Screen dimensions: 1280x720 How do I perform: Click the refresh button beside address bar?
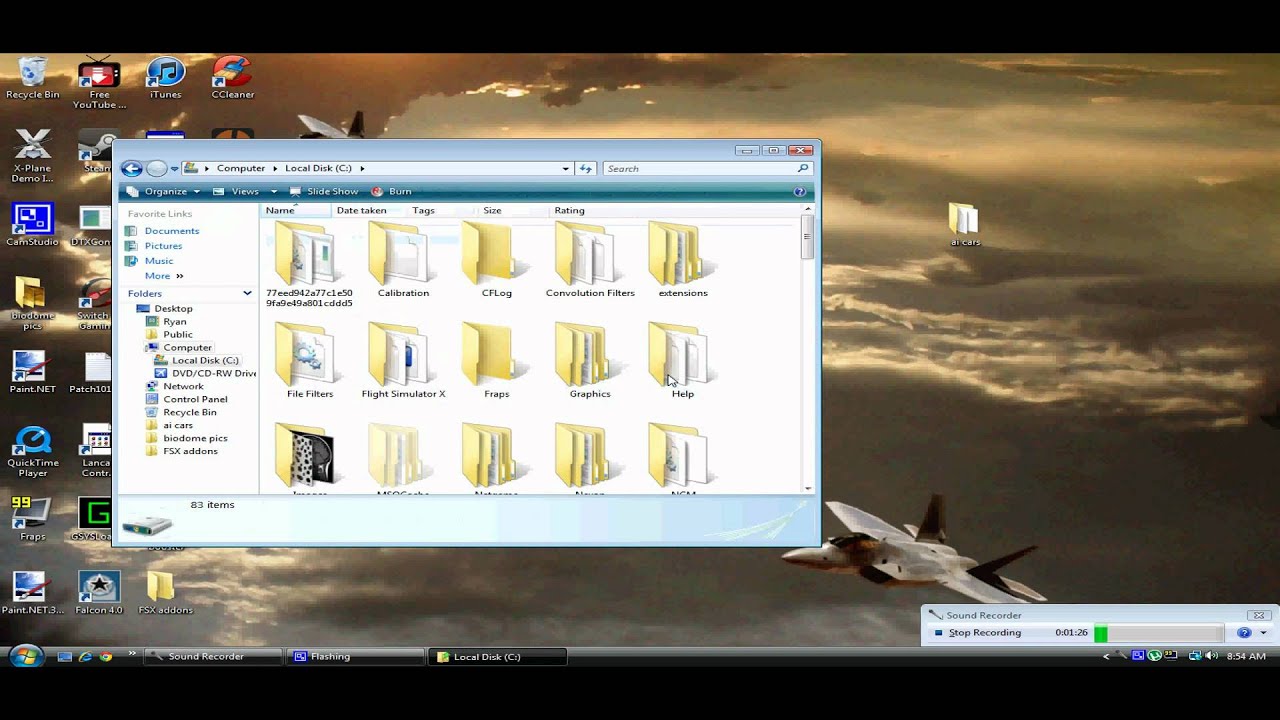pos(586,168)
